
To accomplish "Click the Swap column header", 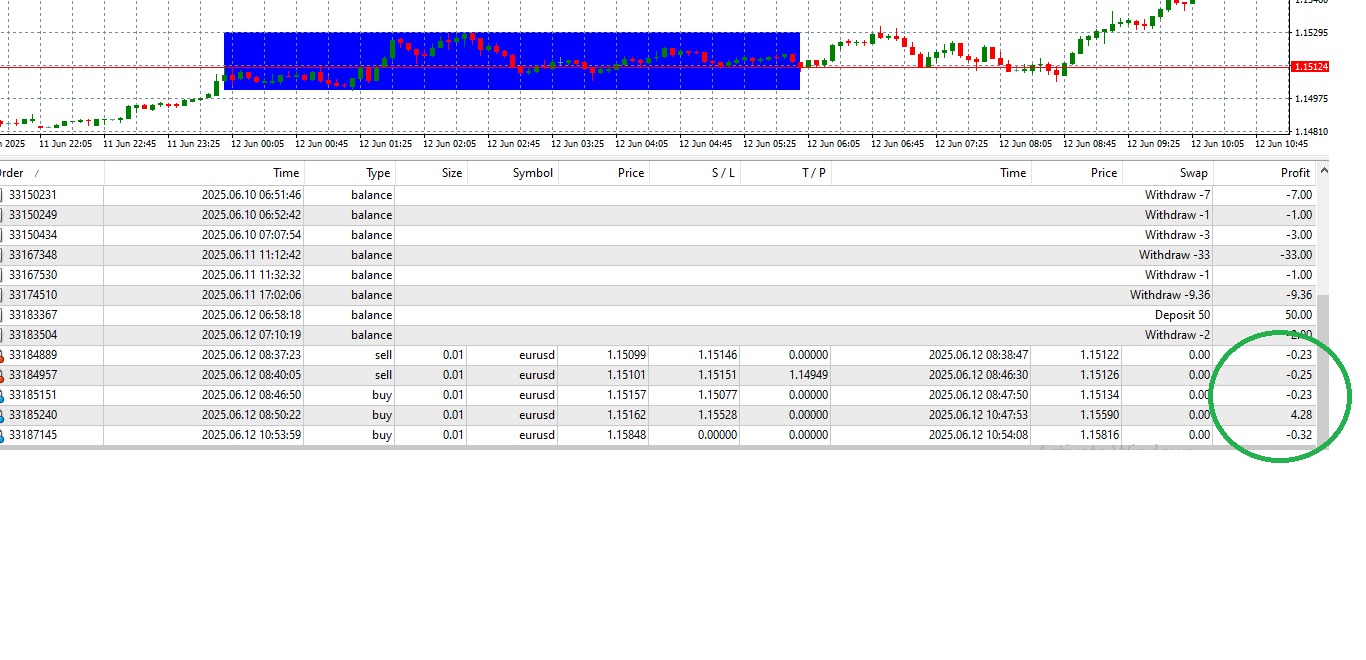I will pos(1193,173).
